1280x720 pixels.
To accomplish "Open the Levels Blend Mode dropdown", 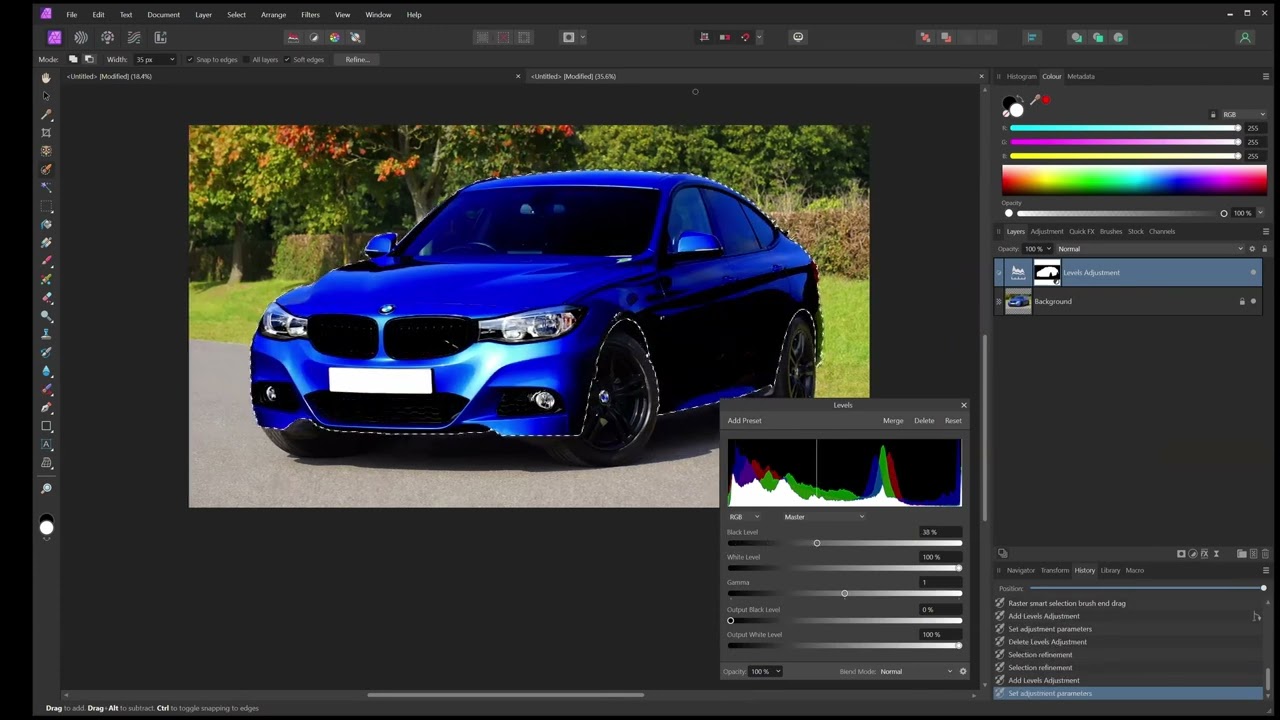I will [x=916, y=671].
